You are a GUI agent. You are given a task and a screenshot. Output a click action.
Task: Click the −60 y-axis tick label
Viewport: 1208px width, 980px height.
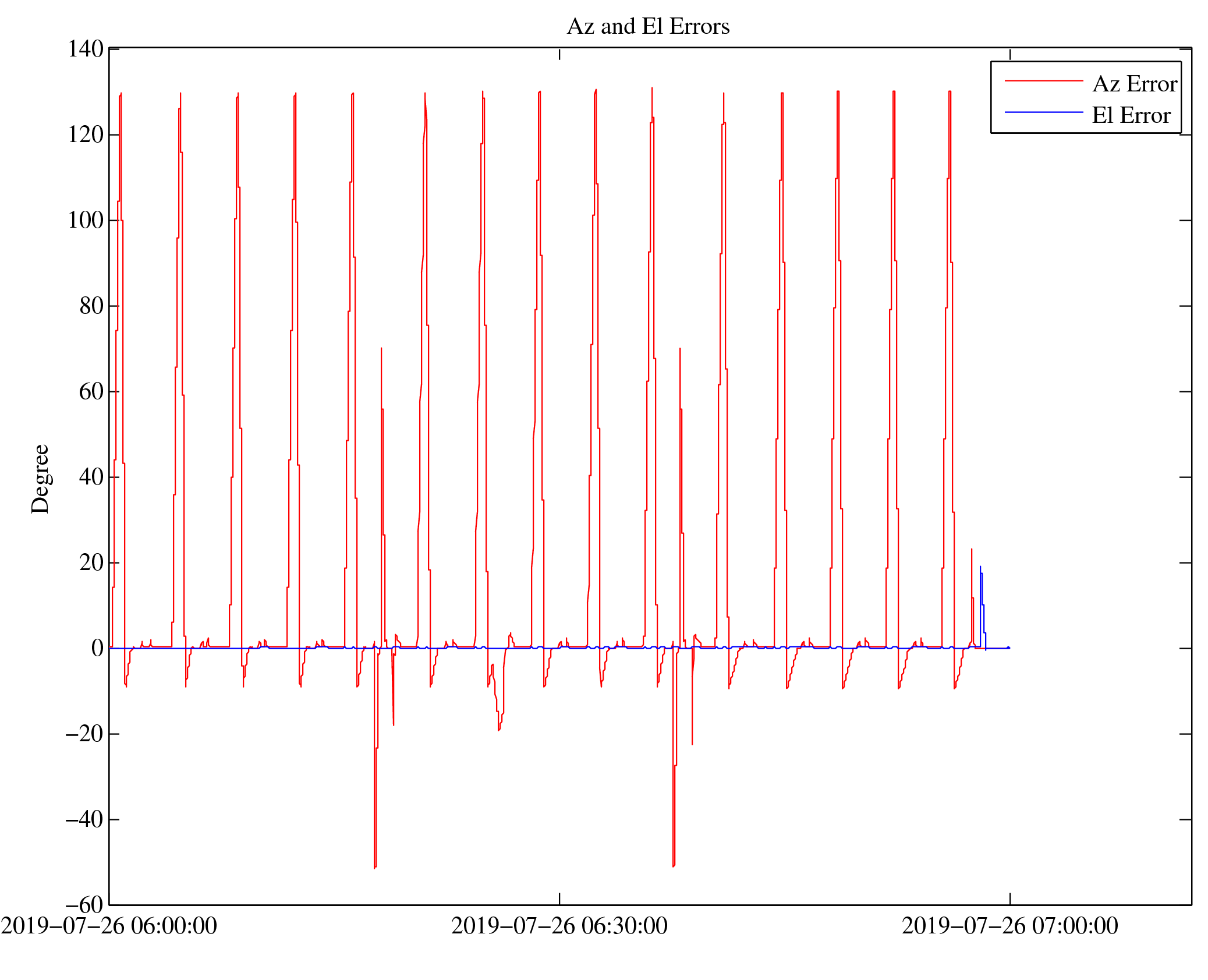point(84,905)
